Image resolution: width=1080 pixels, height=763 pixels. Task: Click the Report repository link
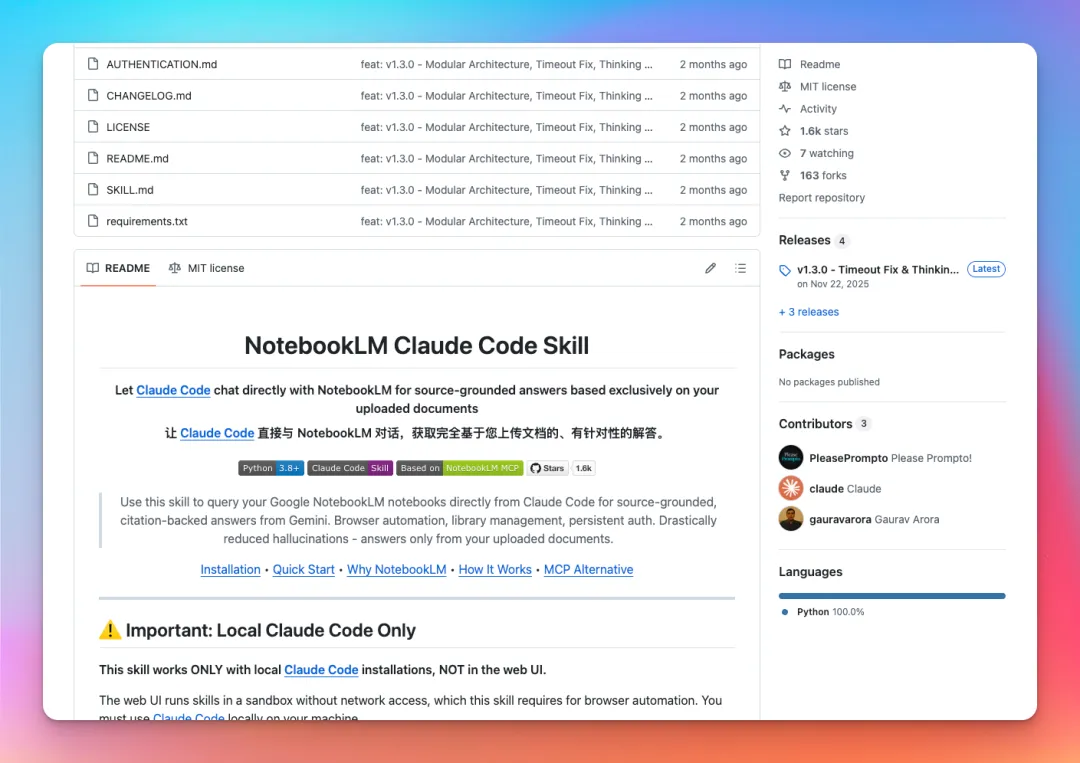point(822,198)
